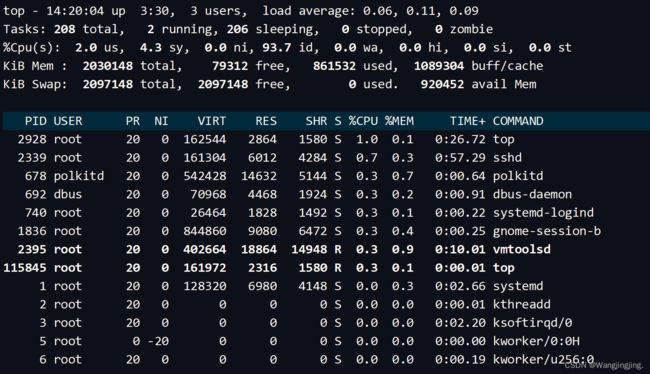Click user polkitd in USER column
The image size is (650, 374).
[79, 176]
